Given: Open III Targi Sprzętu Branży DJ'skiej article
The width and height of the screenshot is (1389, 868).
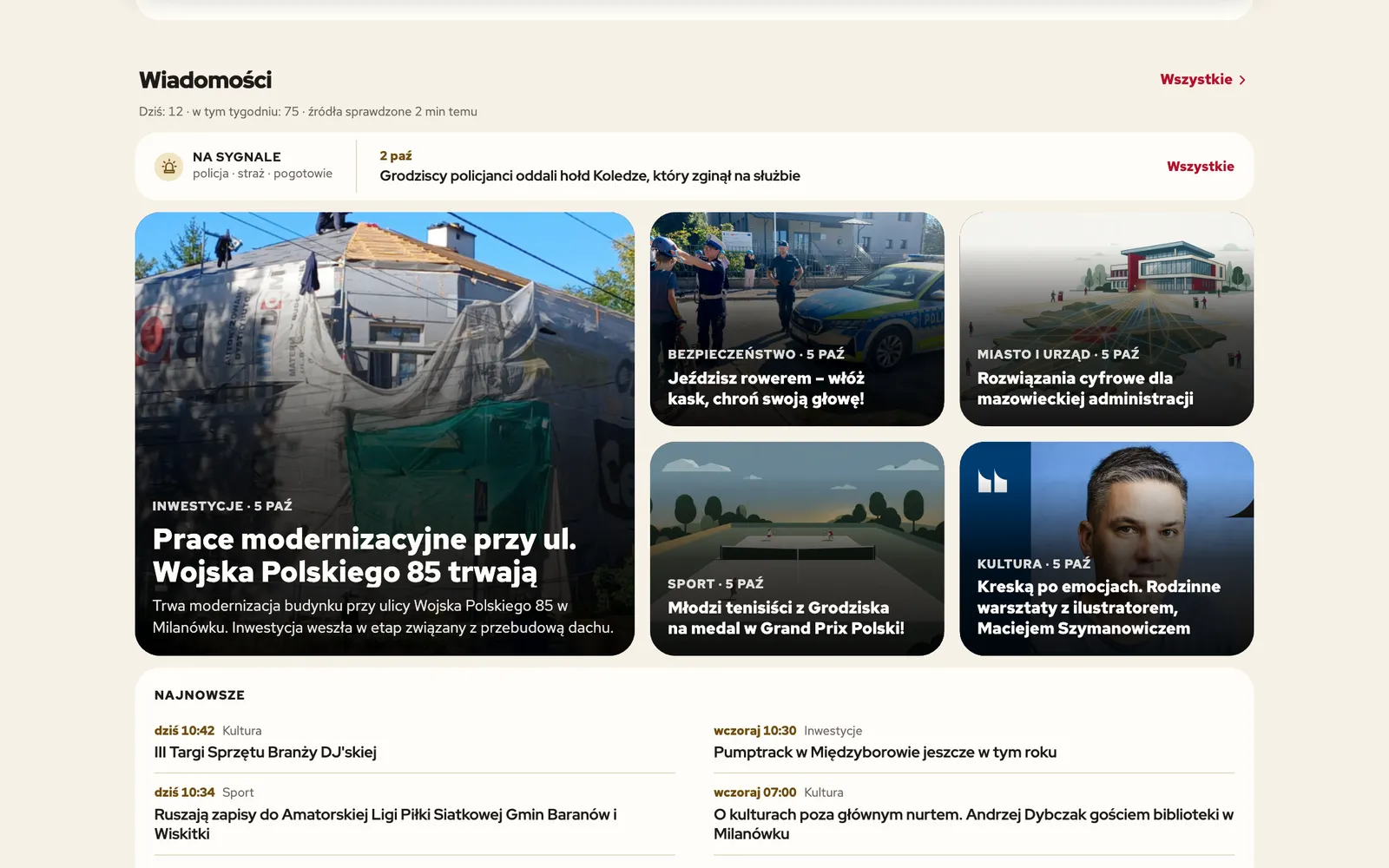Looking at the screenshot, I should pyautogui.click(x=265, y=752).
